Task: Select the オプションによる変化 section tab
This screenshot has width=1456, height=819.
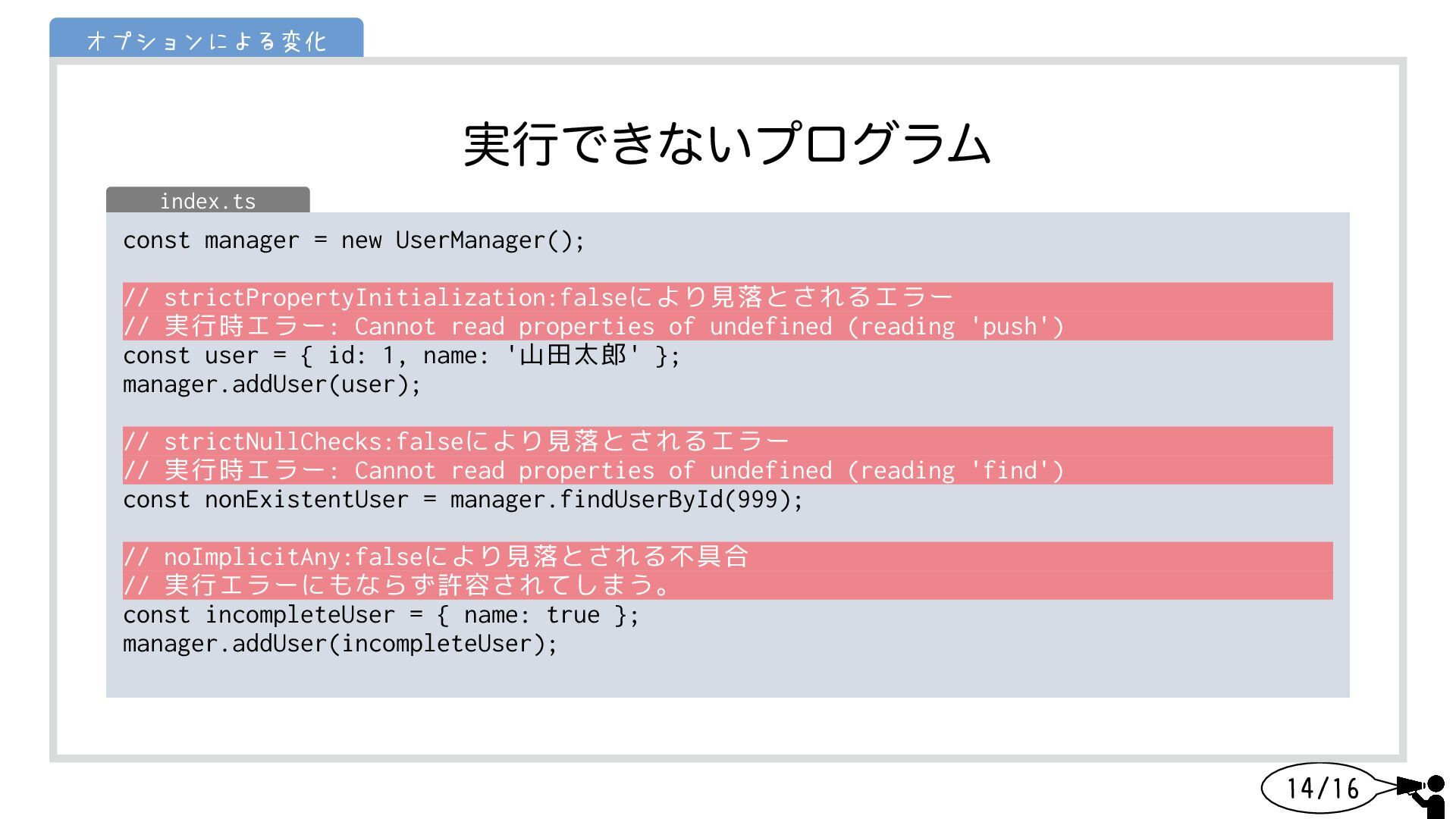Action: tap(206, 40)
